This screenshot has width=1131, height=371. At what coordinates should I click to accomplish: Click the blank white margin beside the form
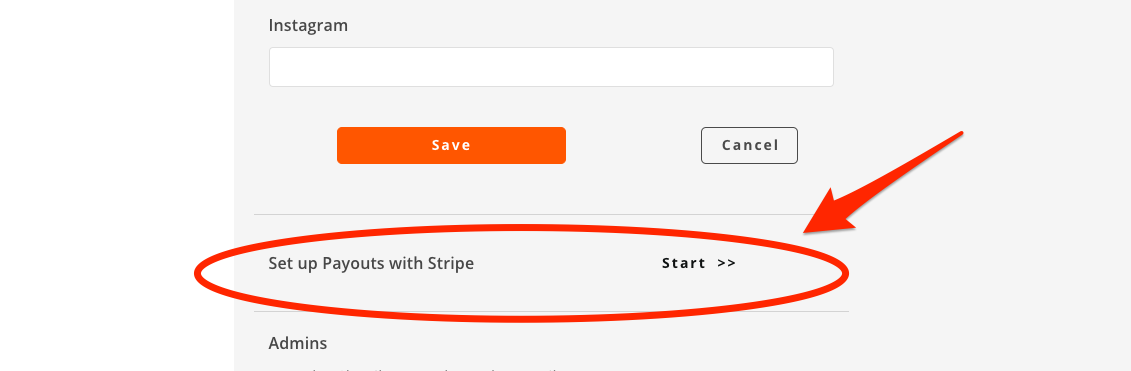(115, 186)
